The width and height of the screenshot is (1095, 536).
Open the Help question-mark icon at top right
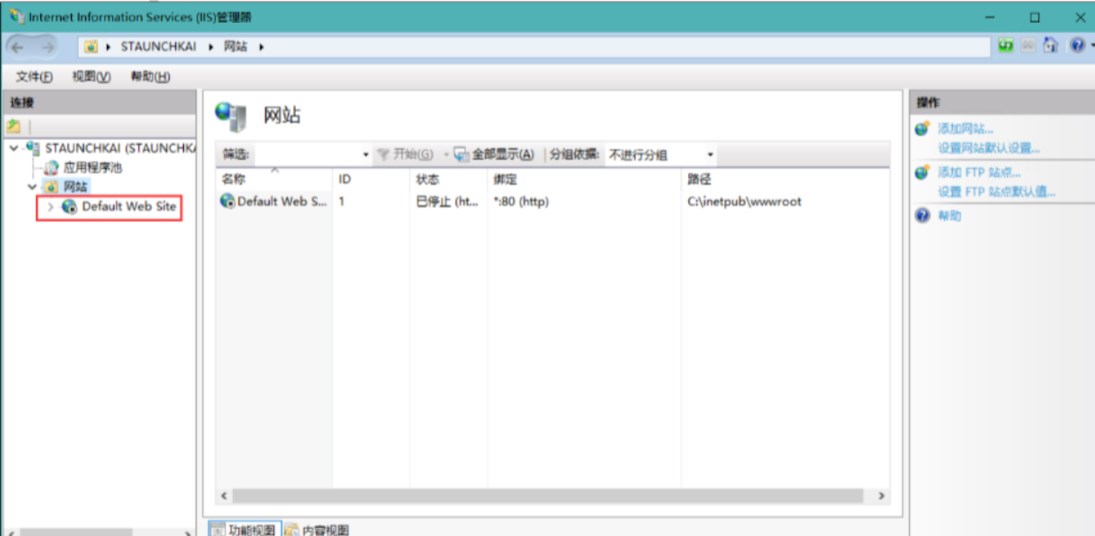(x=1076, y=46)
